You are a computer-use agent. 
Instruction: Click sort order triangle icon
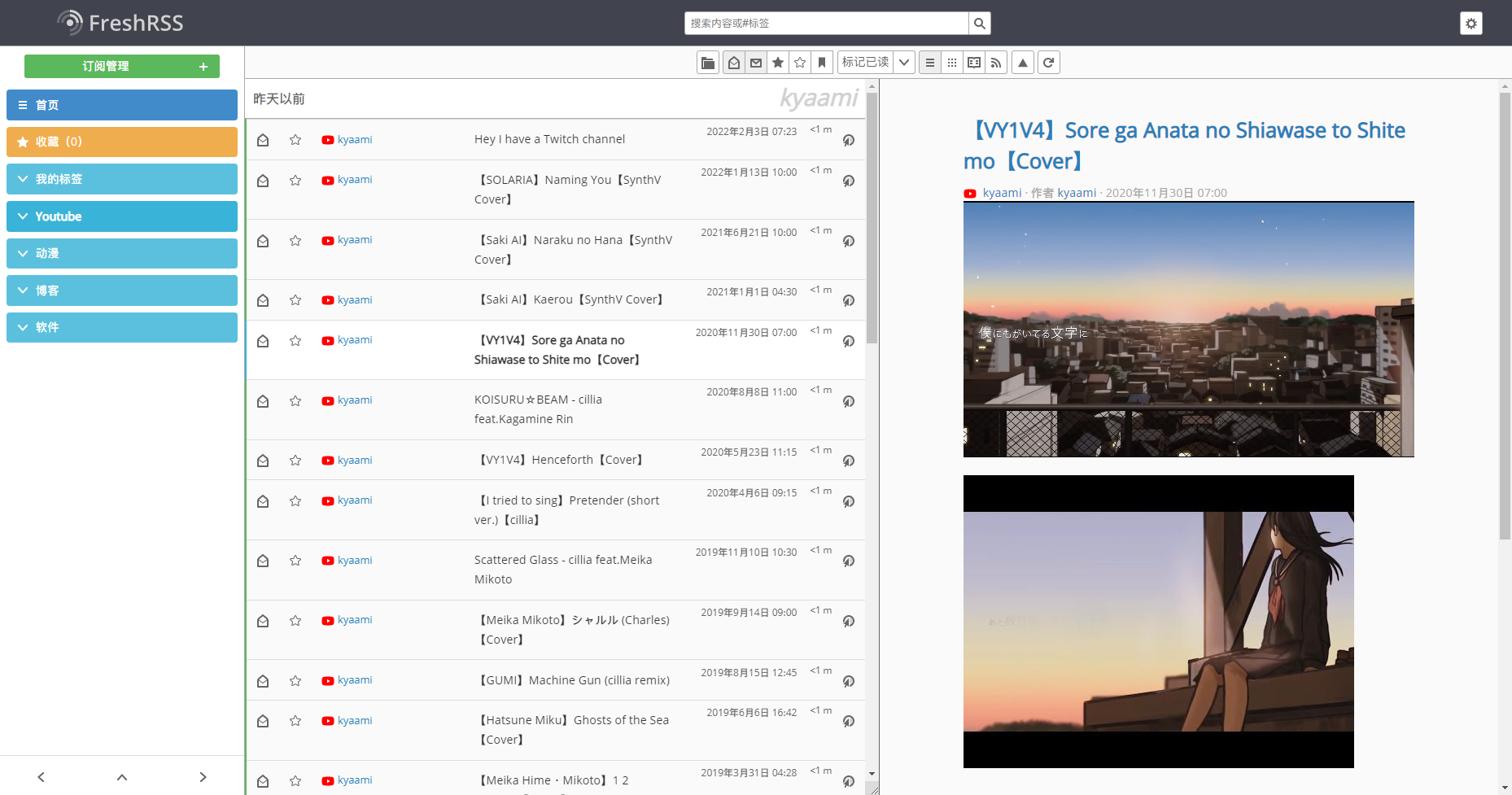(1023, 63)
